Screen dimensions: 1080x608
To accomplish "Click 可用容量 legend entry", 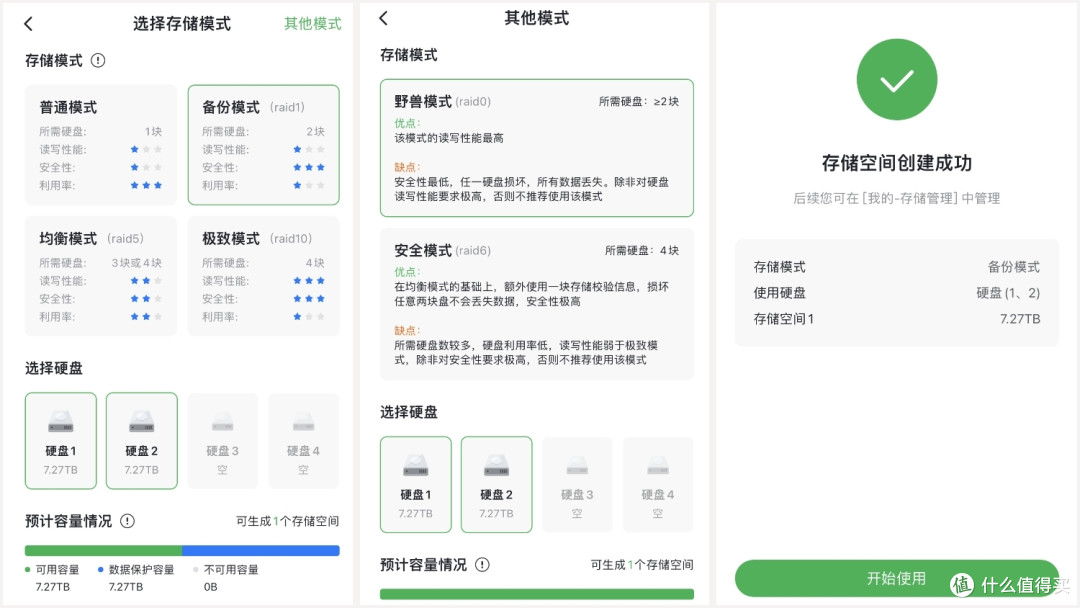I will [52, 578].
